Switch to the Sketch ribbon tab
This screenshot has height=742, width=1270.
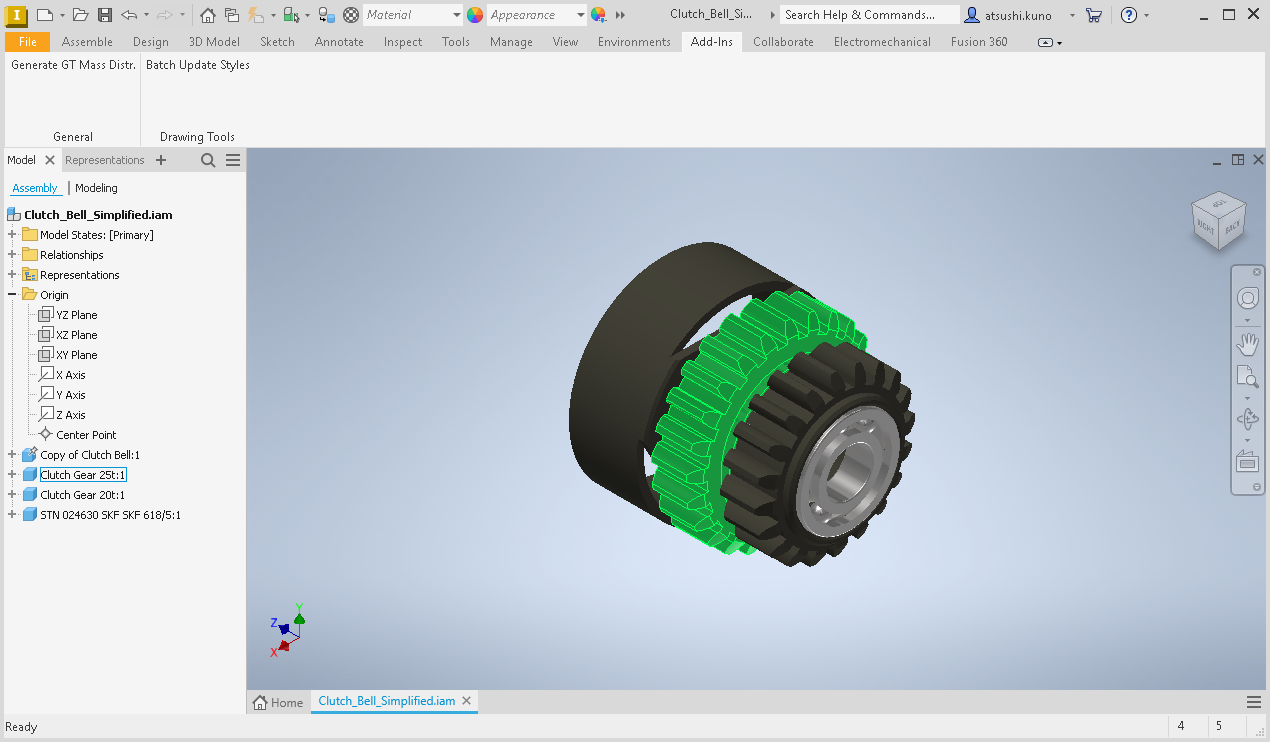pos(277,42)
